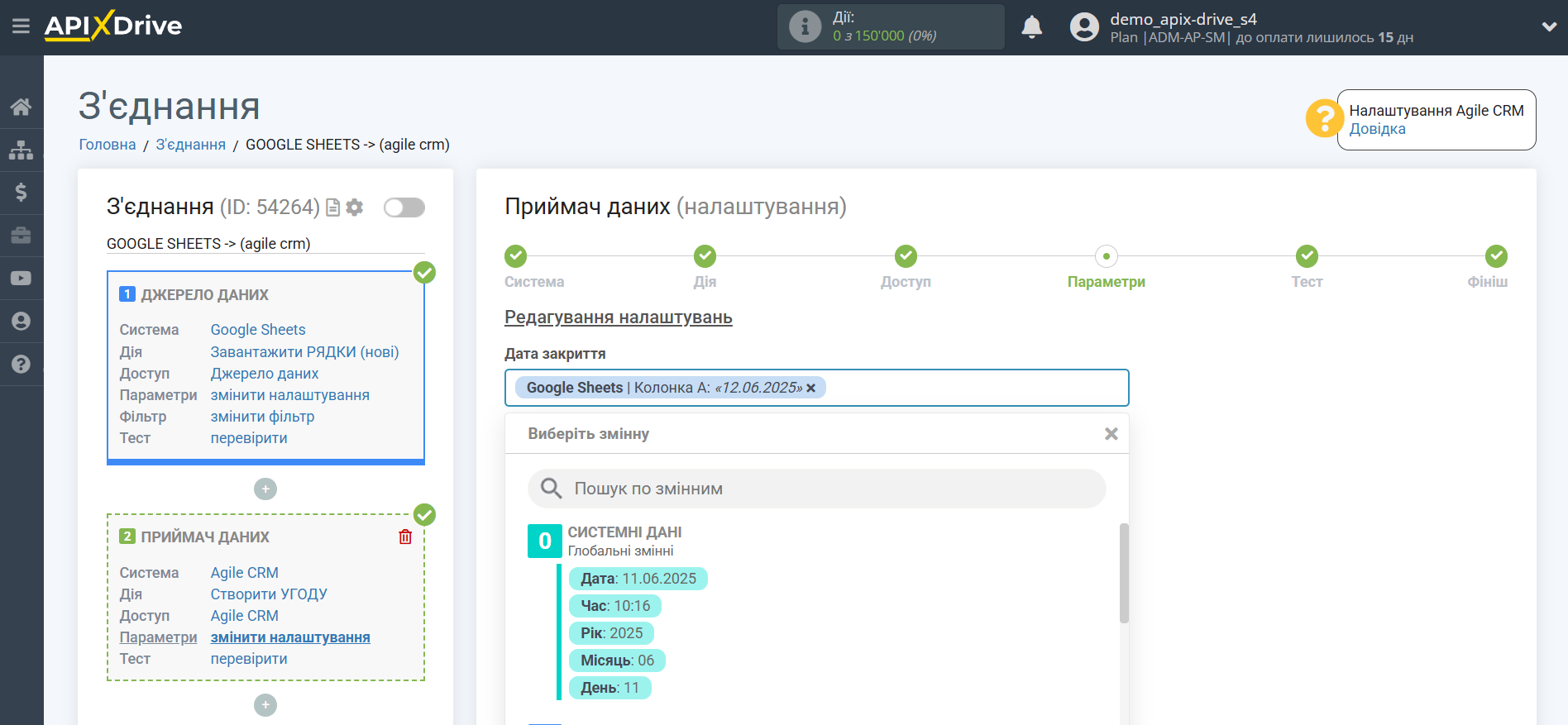Open Завантажити РЯДКИ (нові) action

(304, 352)
